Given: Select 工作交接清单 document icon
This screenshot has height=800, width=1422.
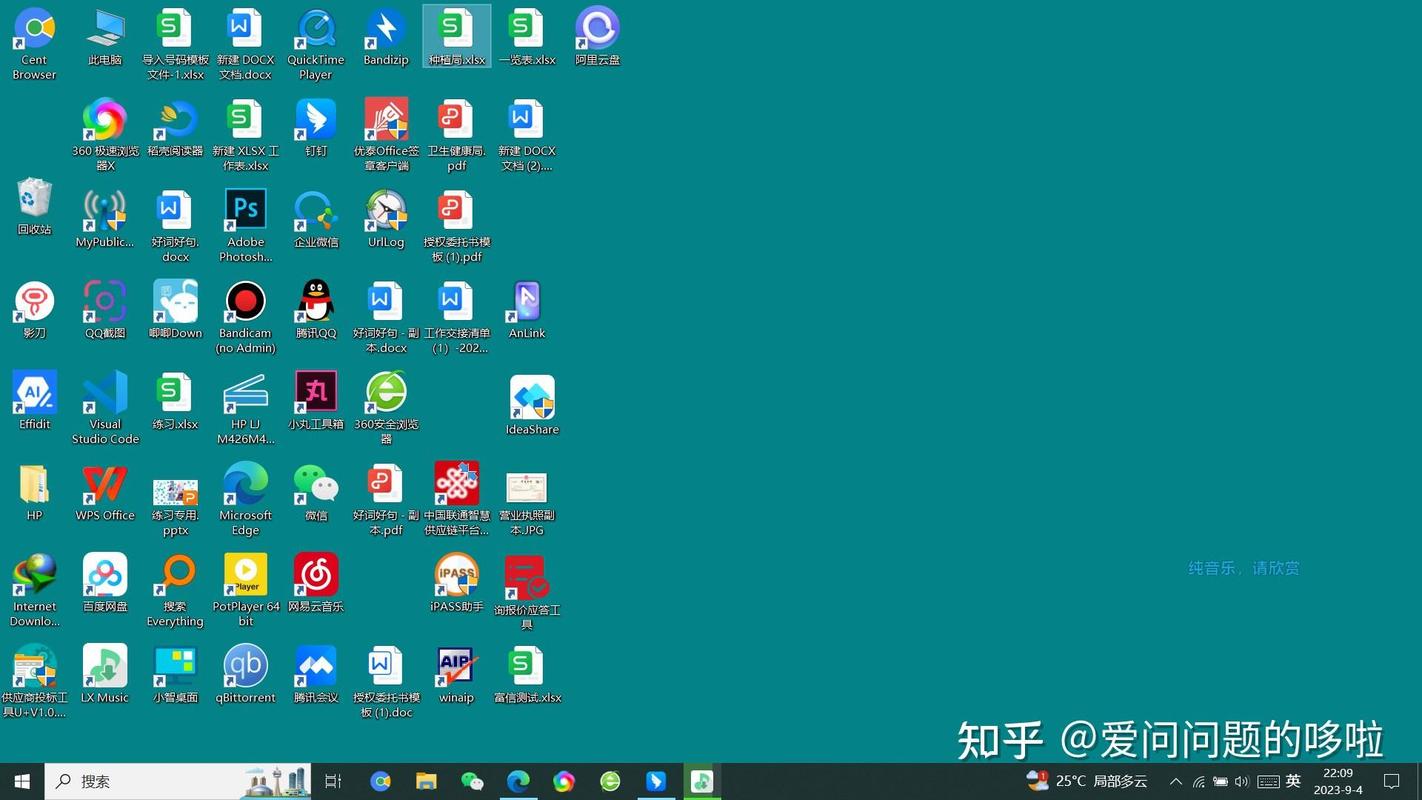Looking at the screenshot, I should click(457, 302).
